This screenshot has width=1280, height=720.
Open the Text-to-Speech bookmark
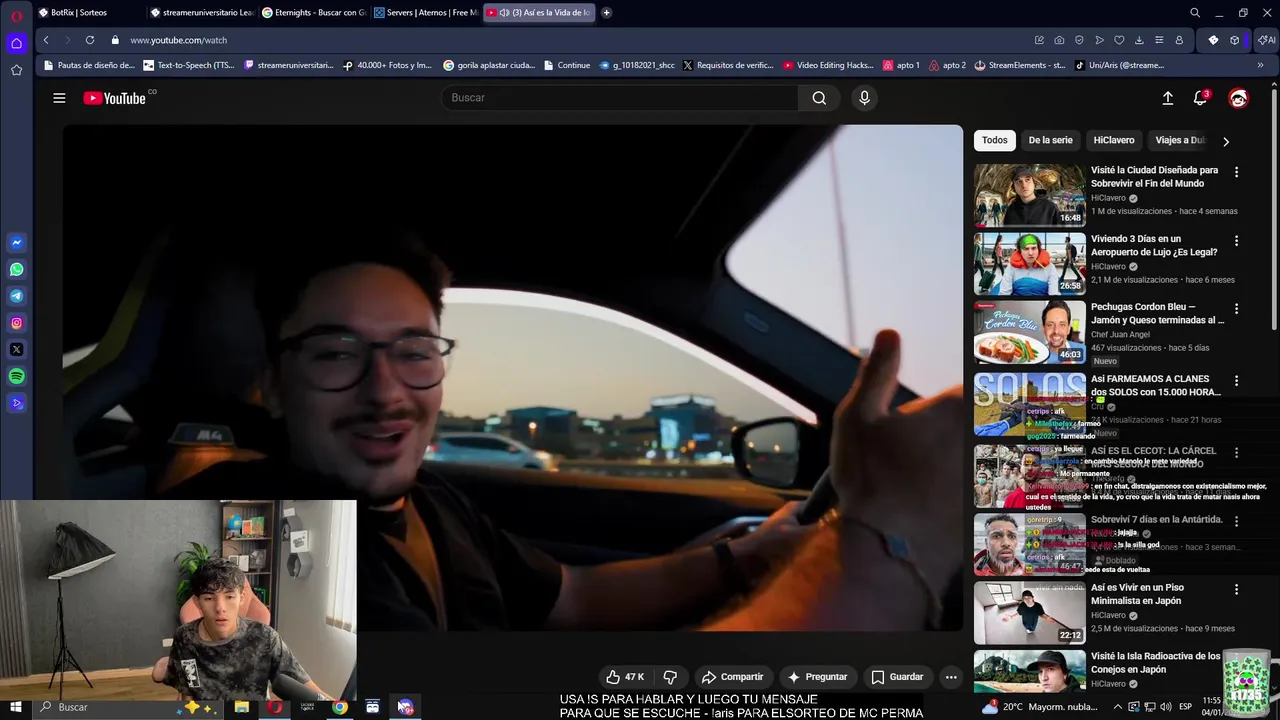point(189,65)
